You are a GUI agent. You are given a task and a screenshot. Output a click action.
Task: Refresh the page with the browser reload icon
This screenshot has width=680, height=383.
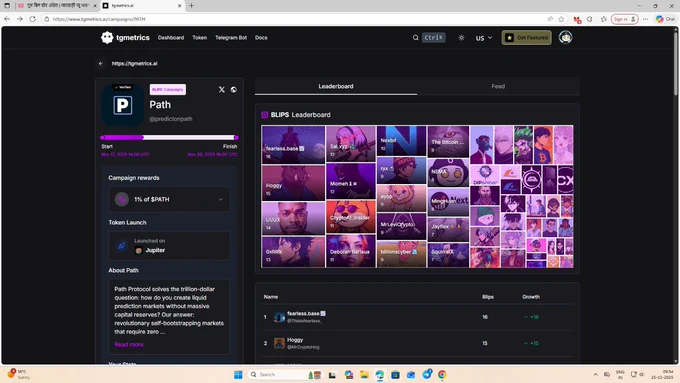(x=33, y=19)
